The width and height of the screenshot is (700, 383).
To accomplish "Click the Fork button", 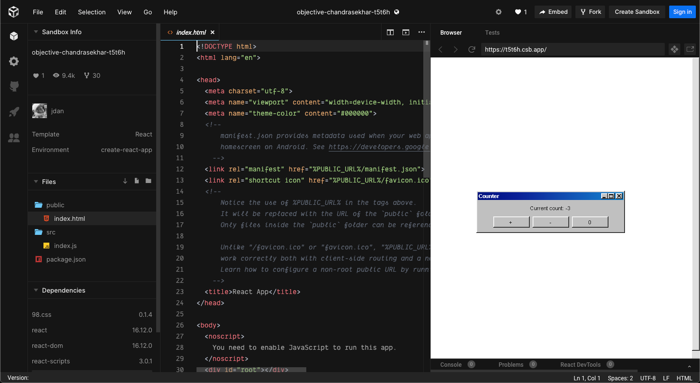I will (591, 12).
